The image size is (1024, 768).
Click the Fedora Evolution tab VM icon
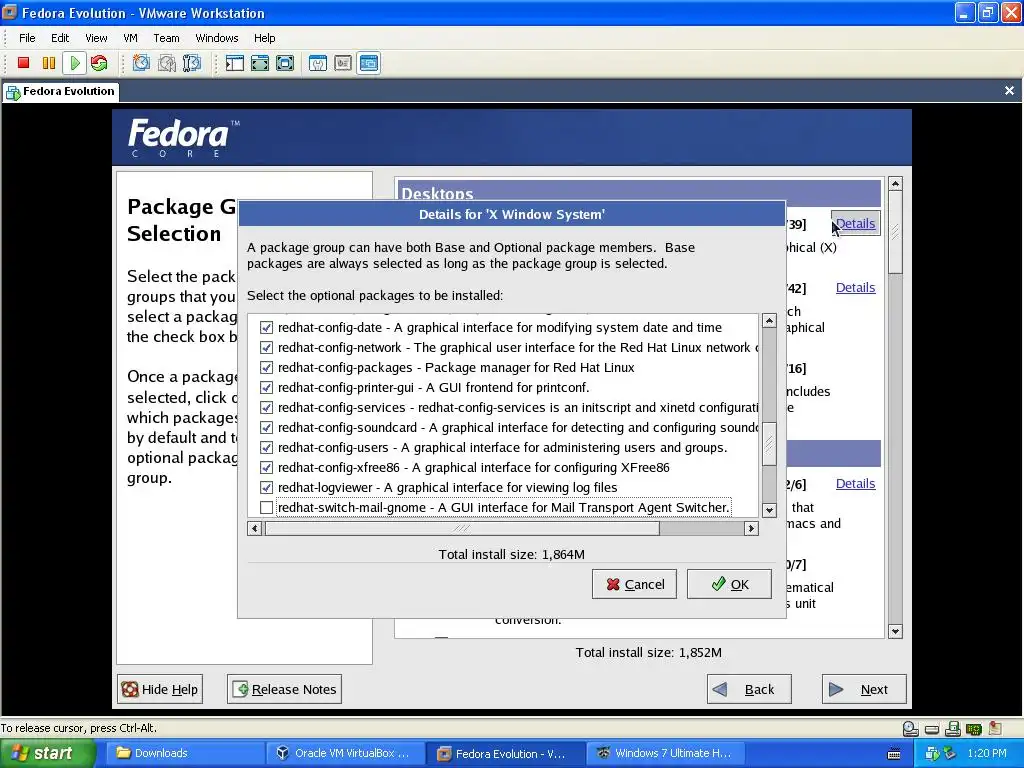(x=13, y=92)
